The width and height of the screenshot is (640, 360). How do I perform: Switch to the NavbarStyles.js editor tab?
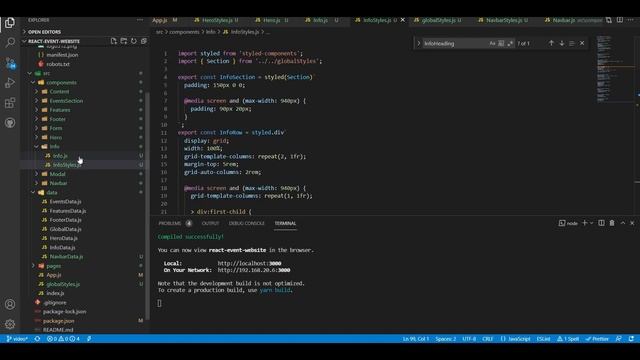pyautogui.click(x=504, y=20)
